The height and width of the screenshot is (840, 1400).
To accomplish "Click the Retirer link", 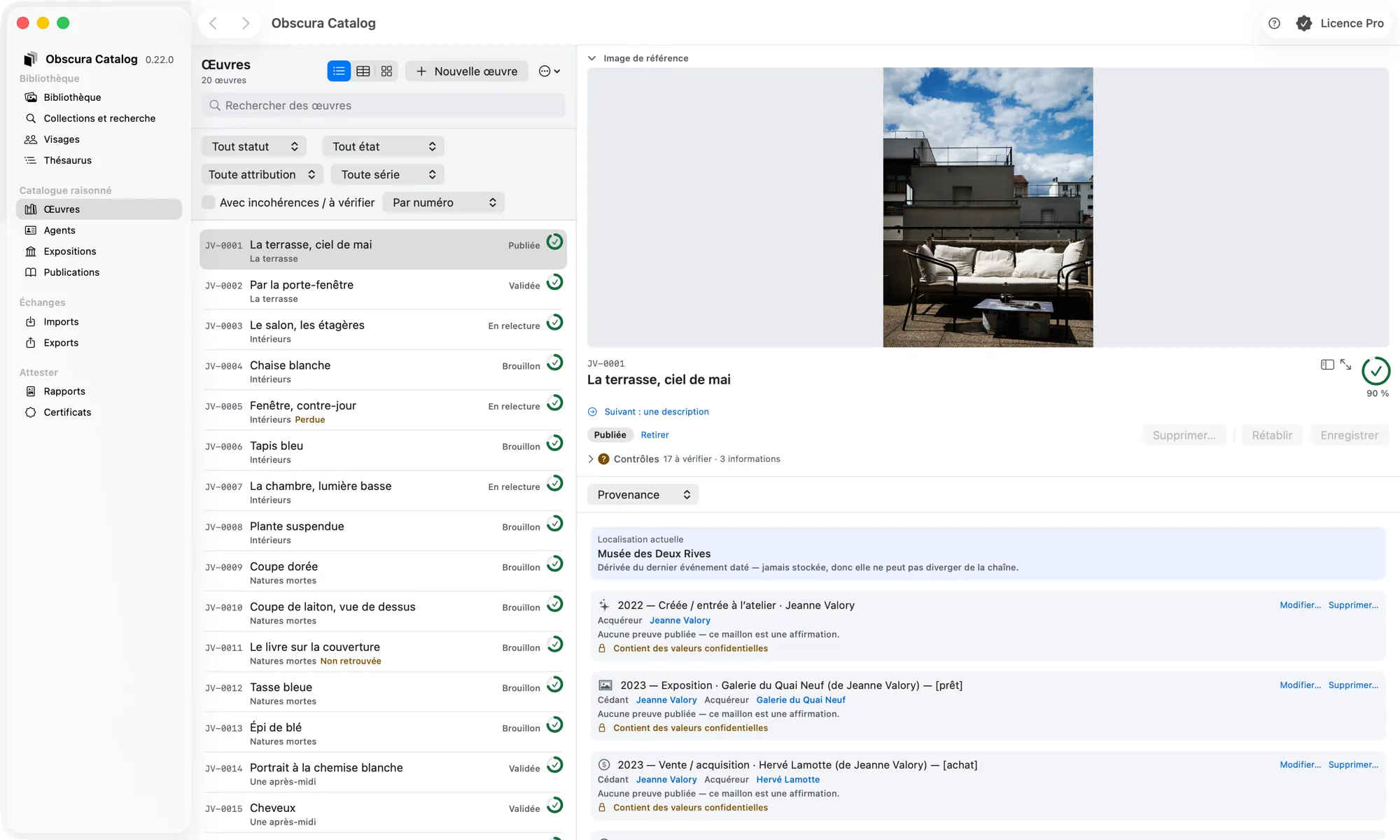I will tap(654, 435).
